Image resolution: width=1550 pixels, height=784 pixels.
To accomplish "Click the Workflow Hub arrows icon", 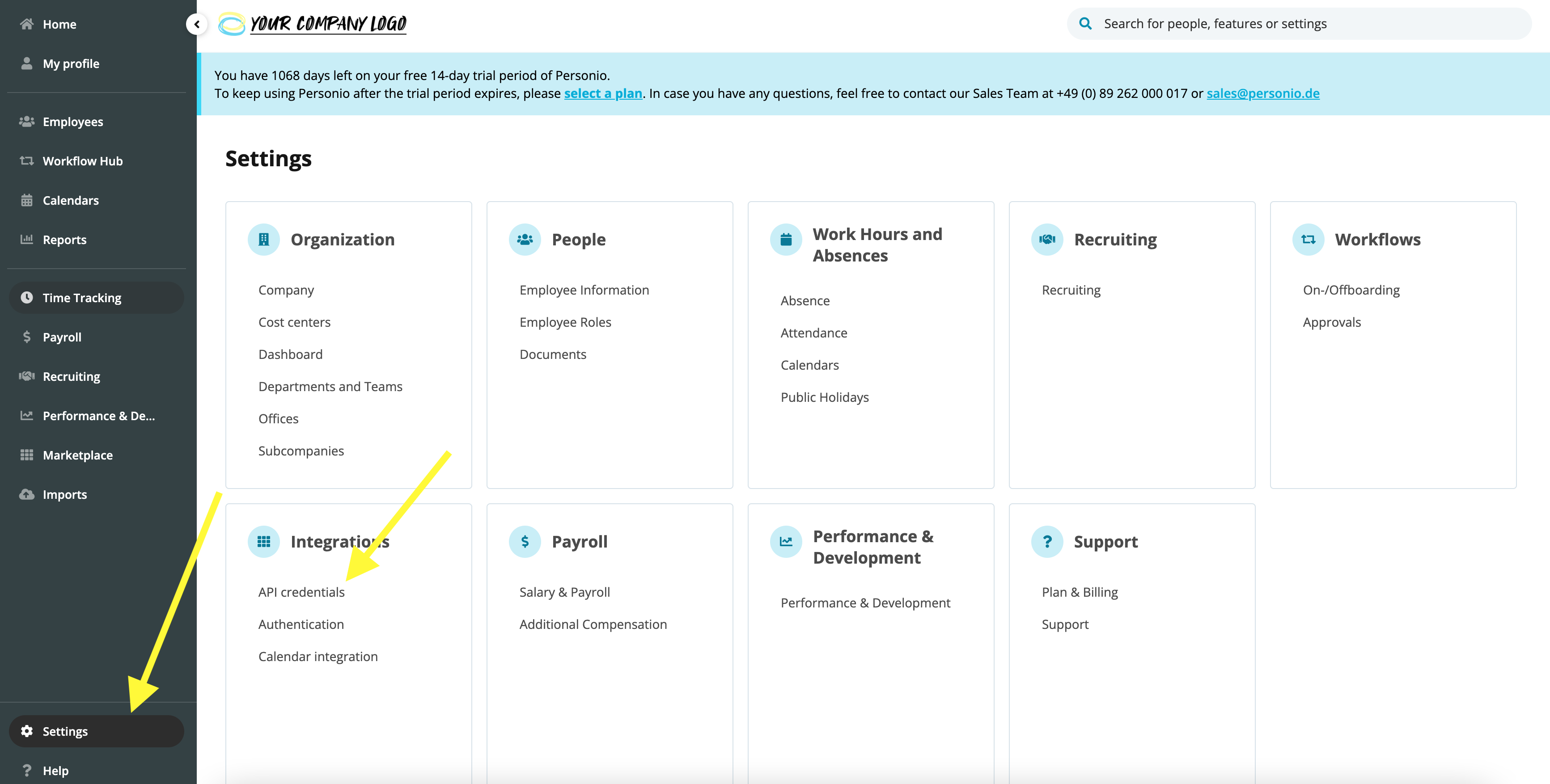I will (x=26, y=160).
